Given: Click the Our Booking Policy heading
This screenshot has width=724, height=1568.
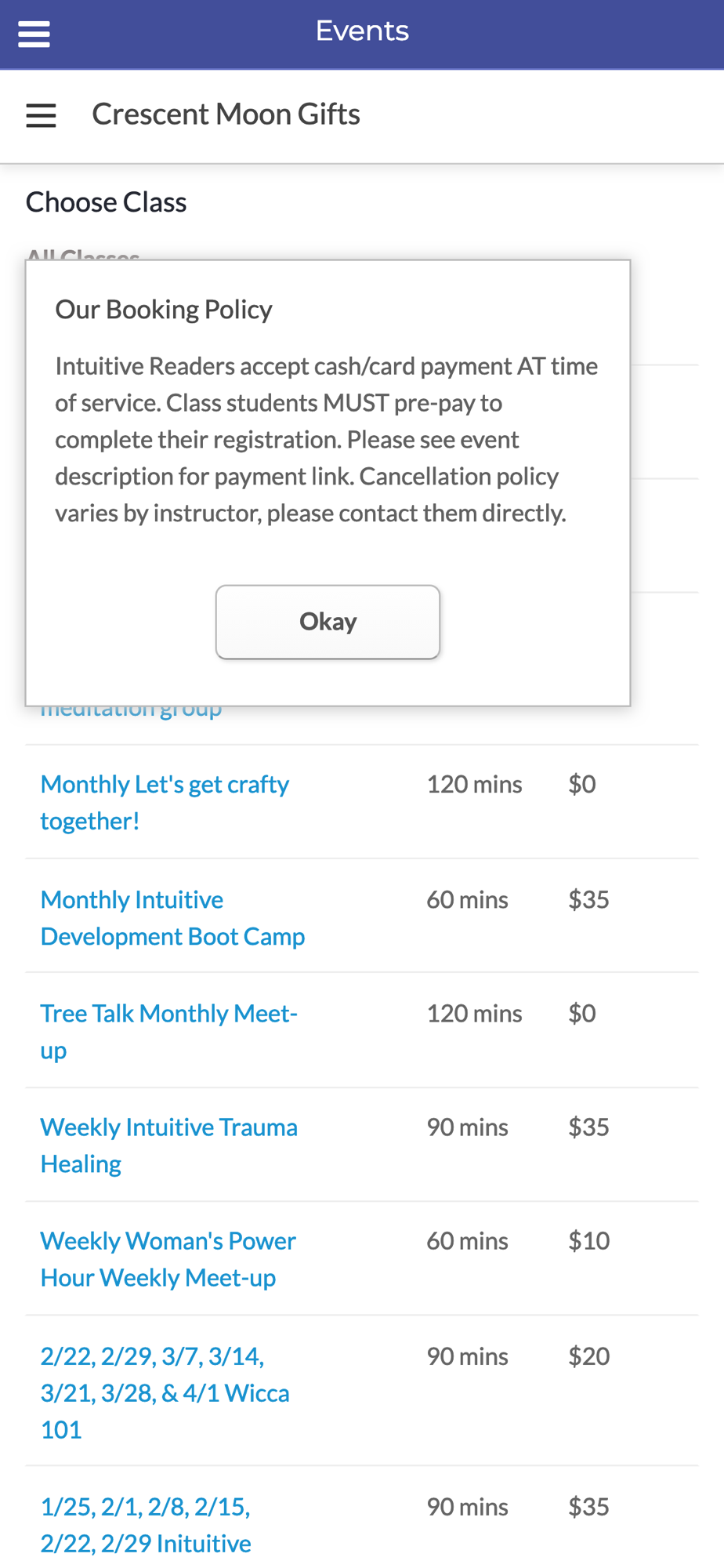Looking at the screenshot, I should [164, 310].
